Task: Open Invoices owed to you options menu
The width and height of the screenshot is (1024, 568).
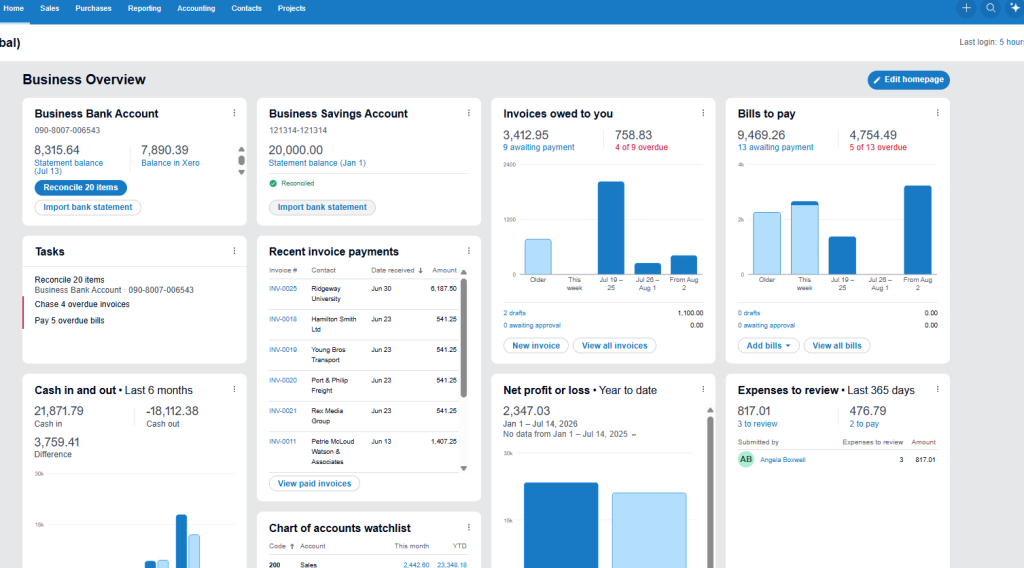Action: (703, 113)
